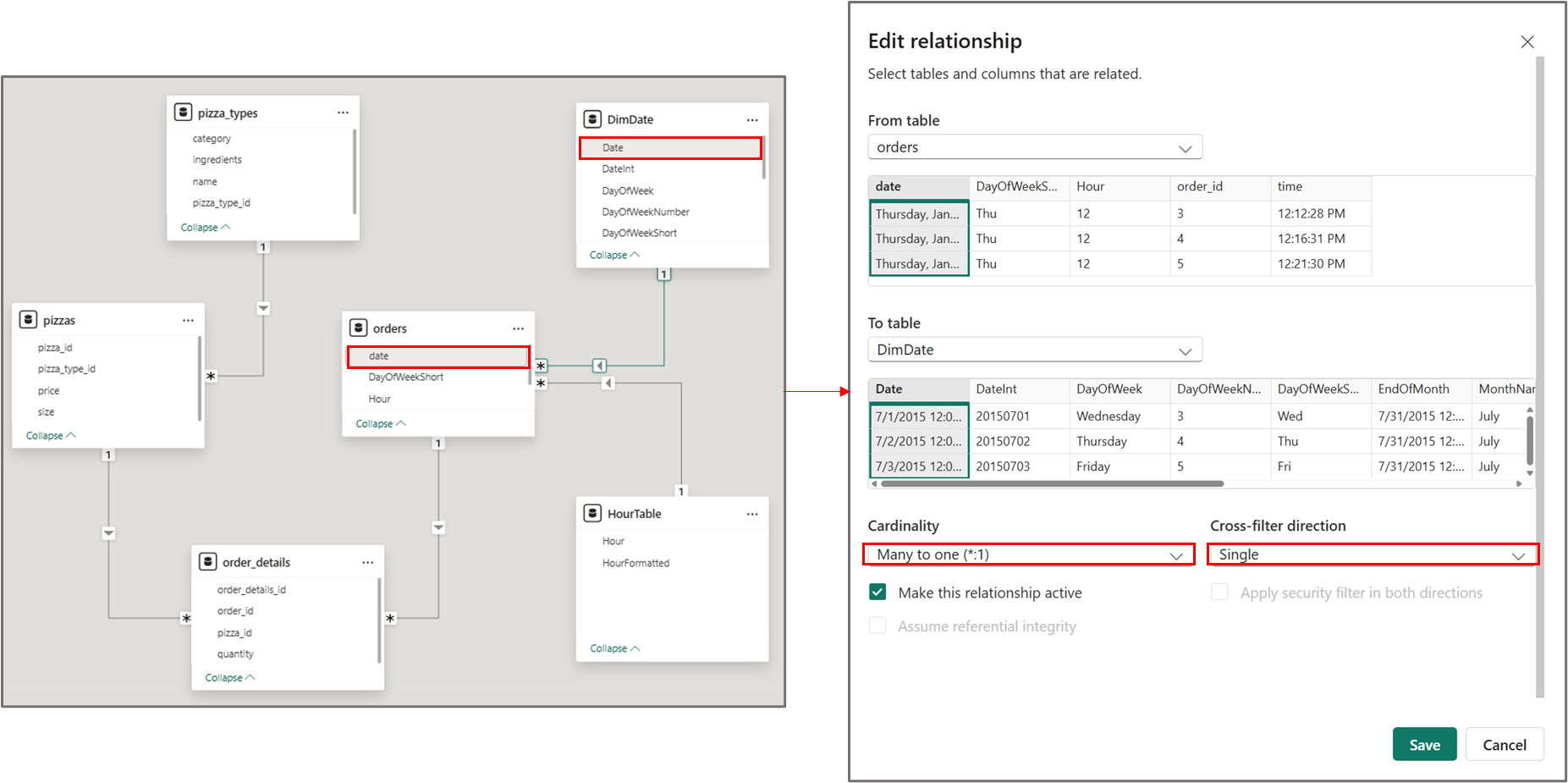Open the From table orders dropdown
Image resolution: width=1568 pixels, height=783 pixels.
coord(1035,147)
